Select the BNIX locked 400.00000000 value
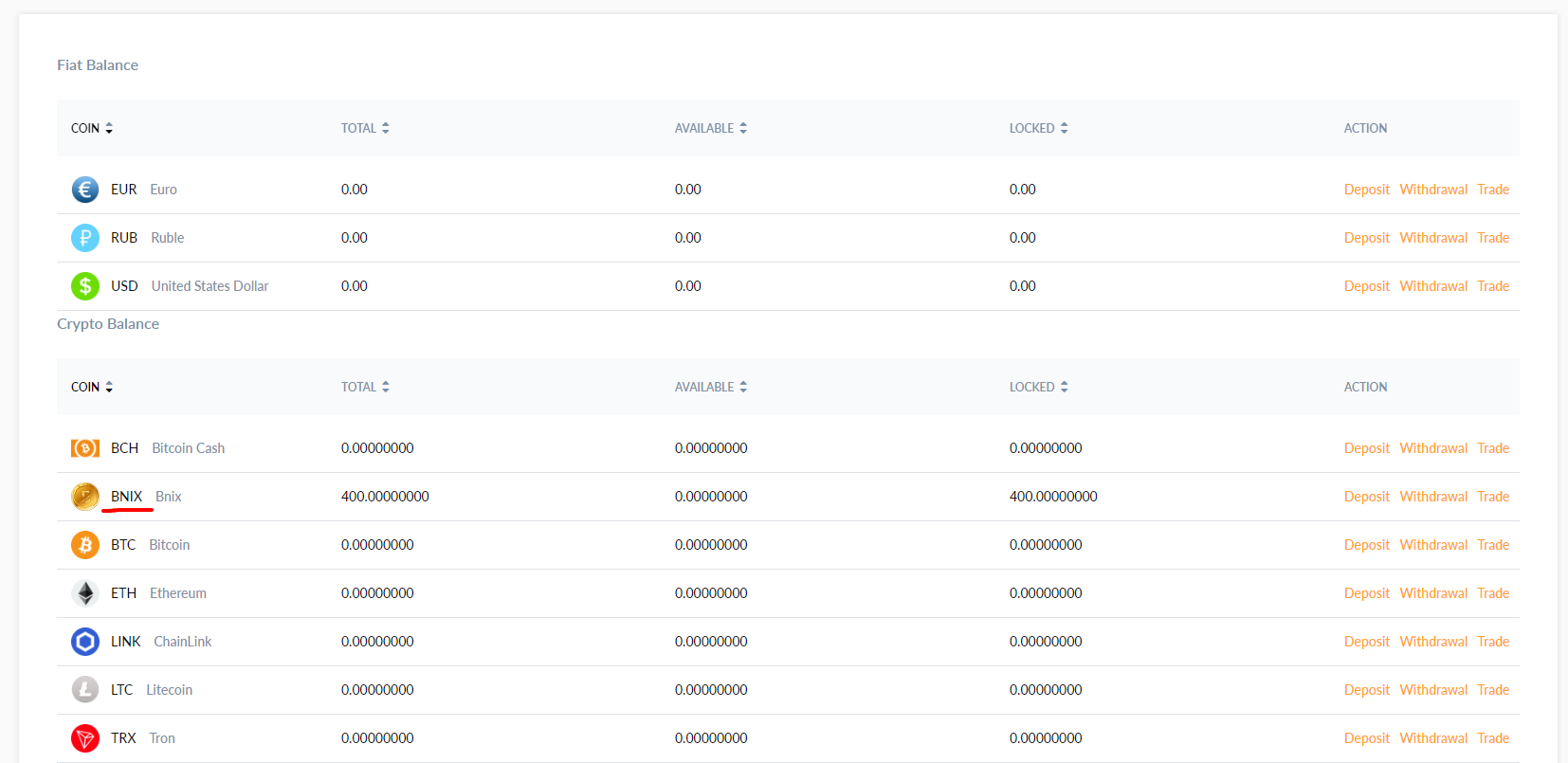This screenshot has height=763, width=1568. tap(1053, 497)
